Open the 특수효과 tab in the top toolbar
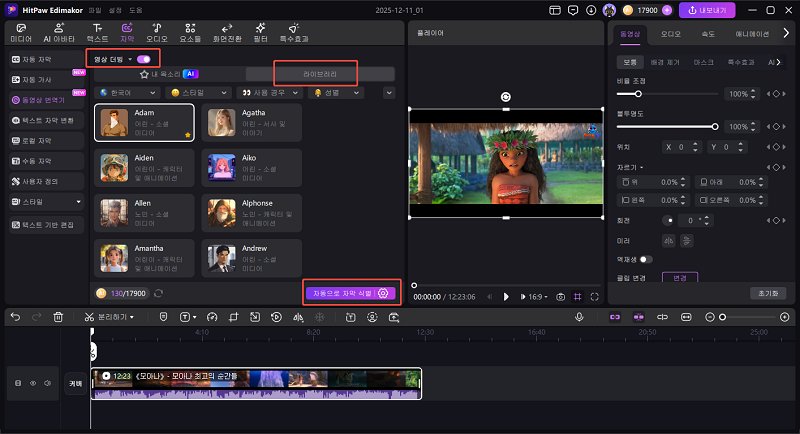The width and height of the screenshot is (800, 434). coord(294,33)
